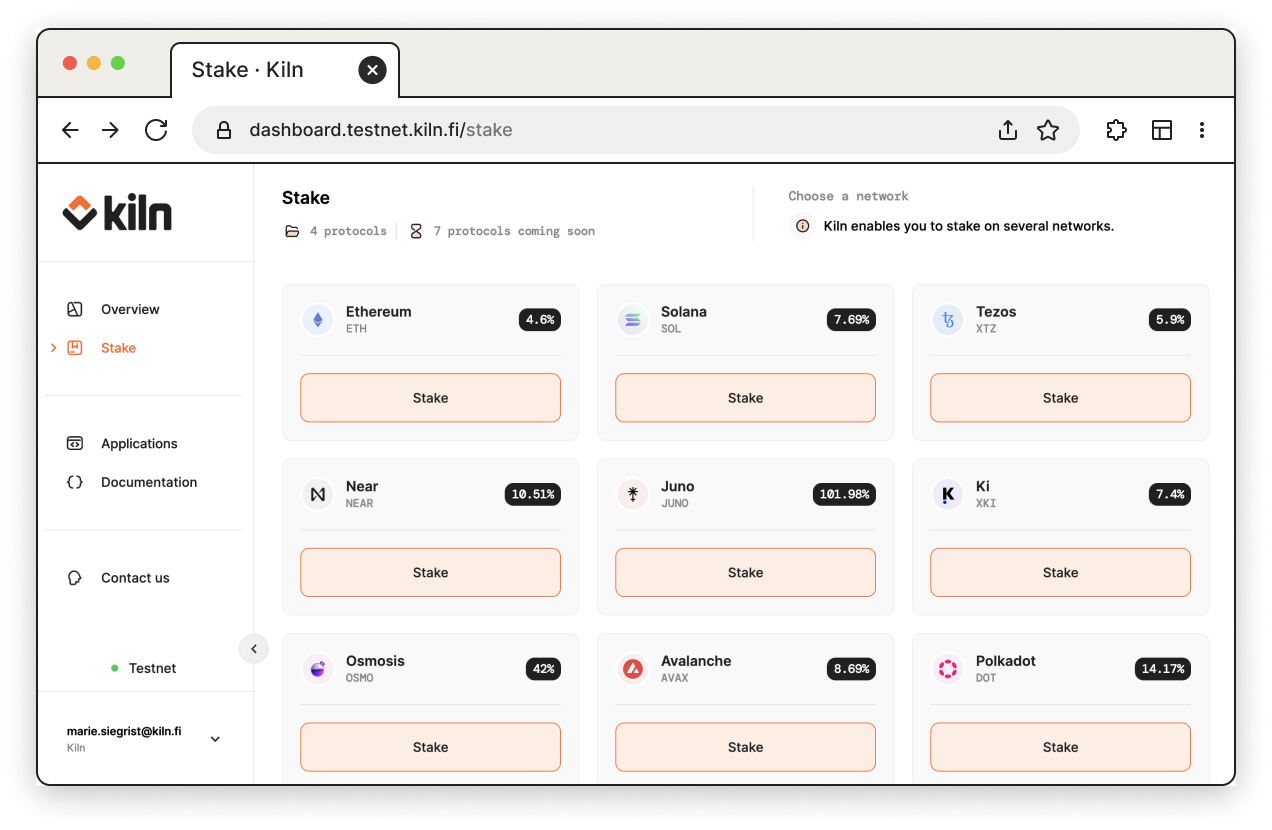This screenshot has height=830, width=1272.
Task: Click the Stake button for Tezos
Action: tap(1060, 398)
